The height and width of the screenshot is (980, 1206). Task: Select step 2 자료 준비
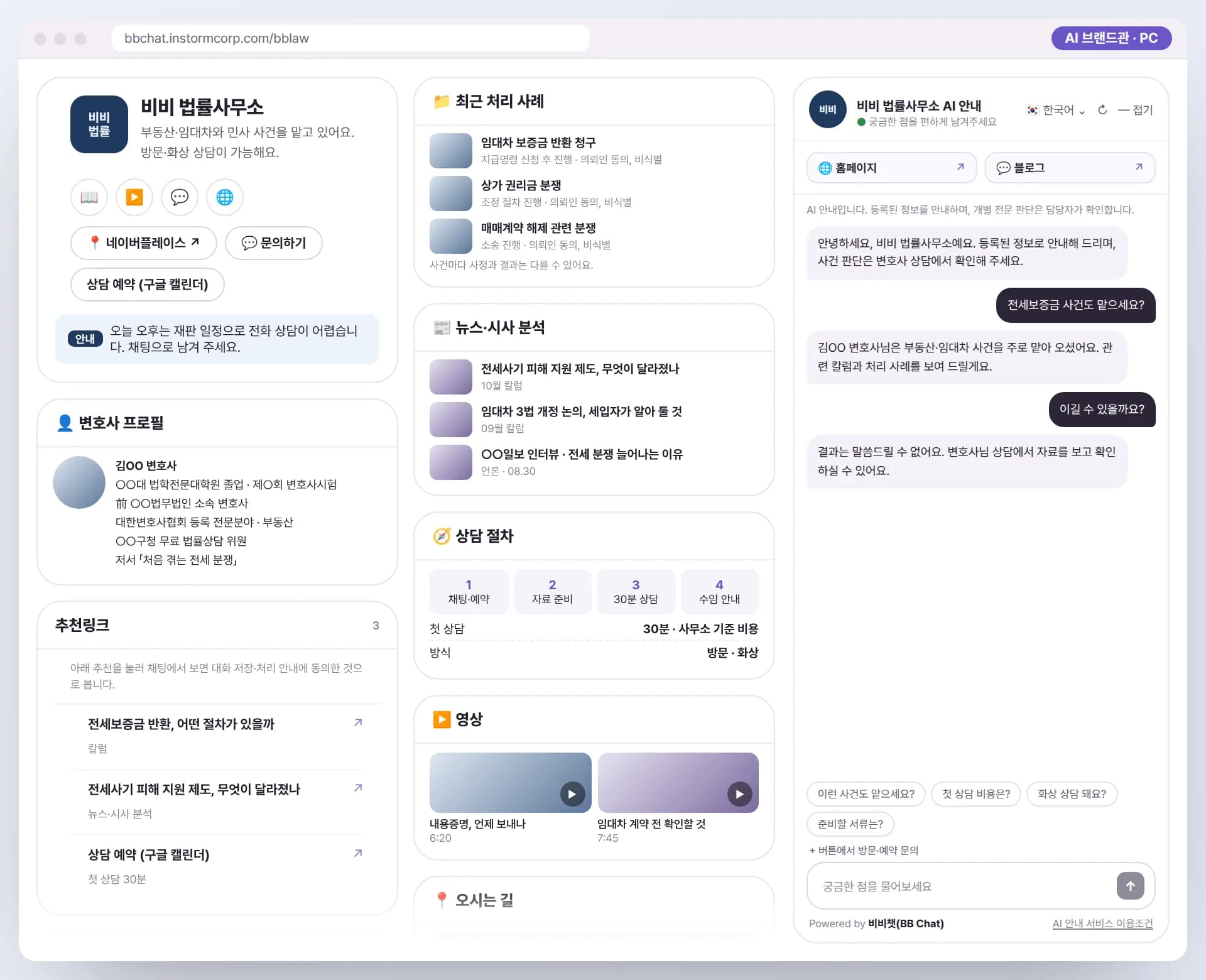[552, 592]
